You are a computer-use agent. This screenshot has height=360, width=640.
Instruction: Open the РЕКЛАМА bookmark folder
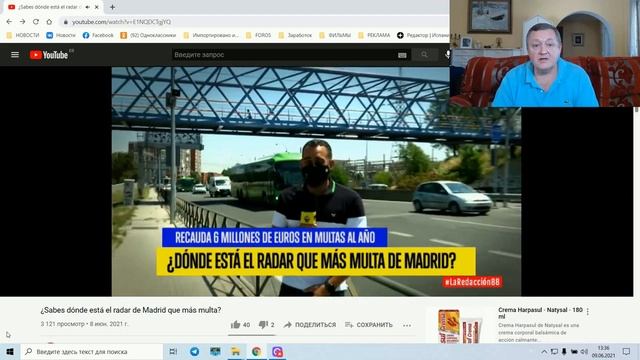pyautogui.click(x=374, y=36)
